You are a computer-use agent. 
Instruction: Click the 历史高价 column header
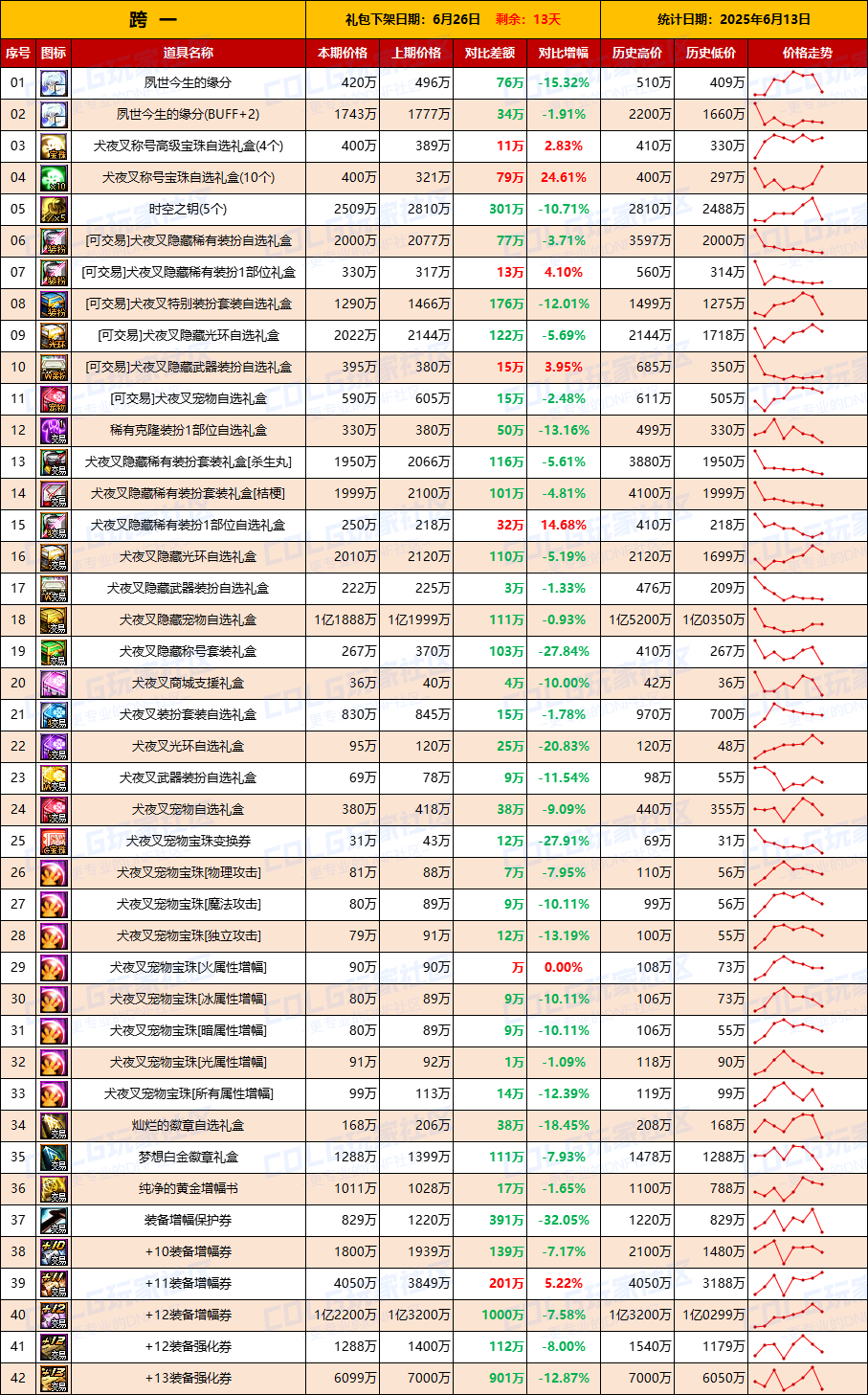tap(637, 53)
